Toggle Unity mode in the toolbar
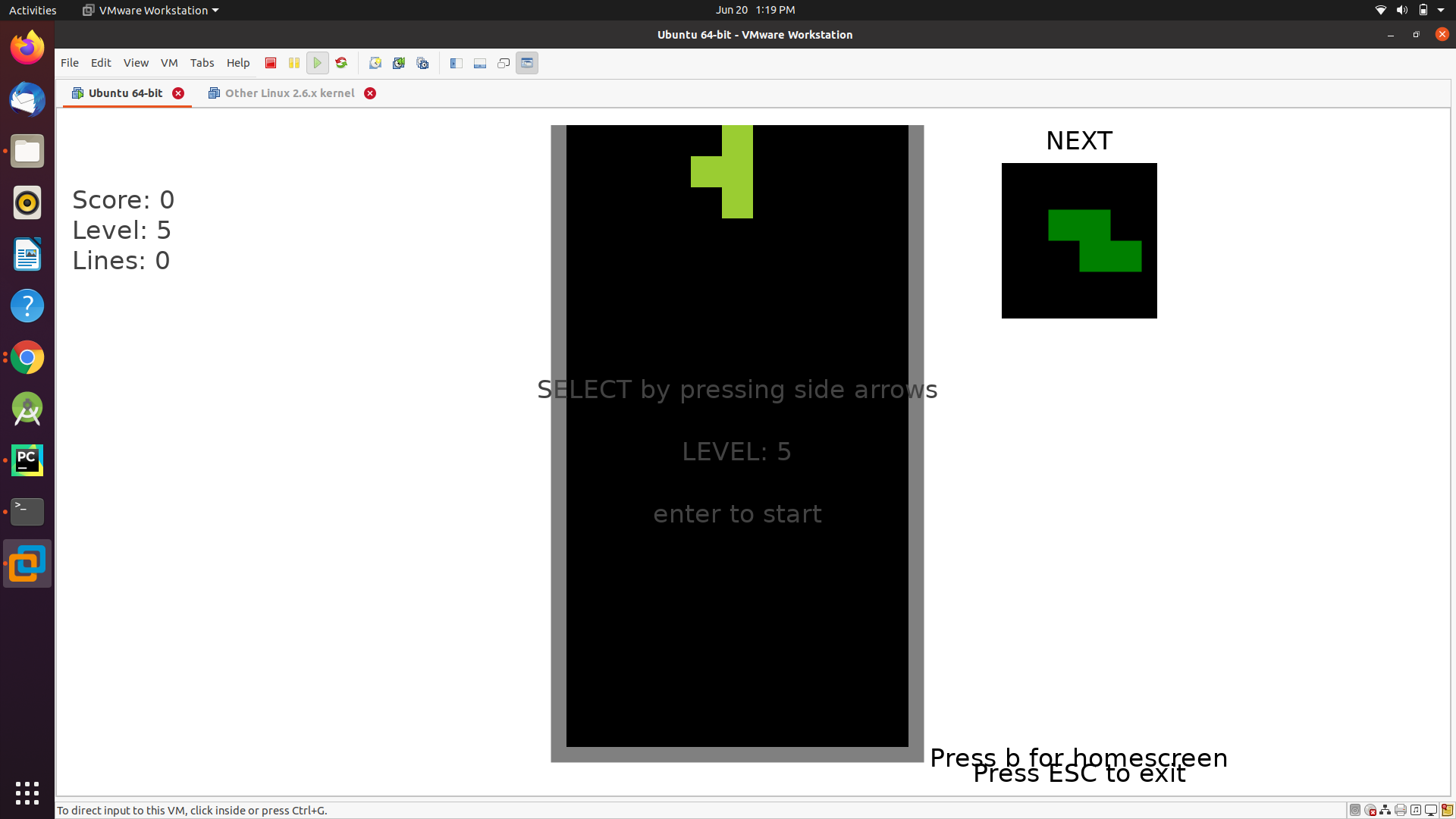Image resolution: width=1456 pixels, height=819 pixels. 503,63
